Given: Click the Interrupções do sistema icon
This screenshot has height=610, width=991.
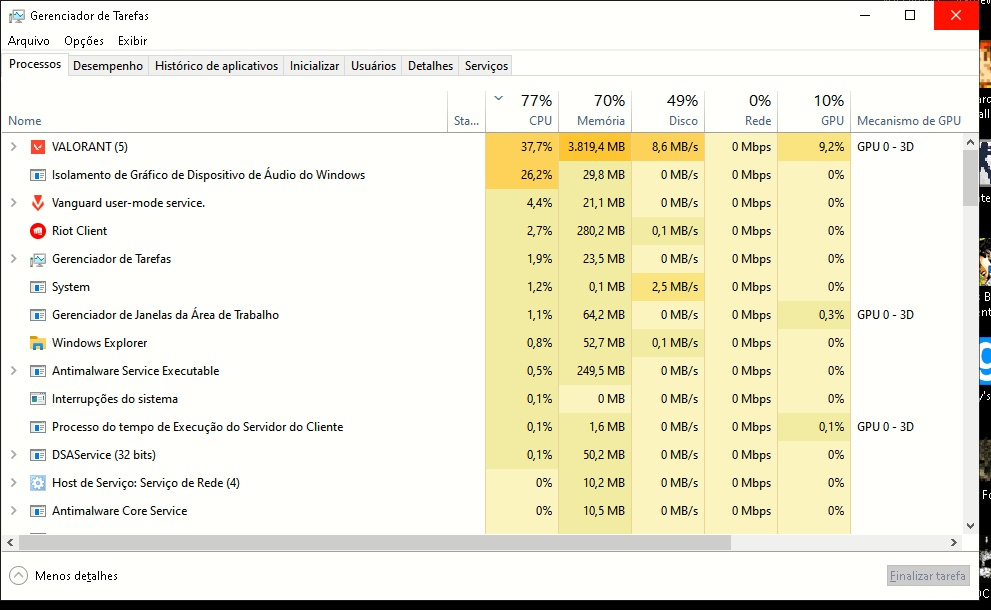Looking at the screenshot, I should (x=38, y=399).
